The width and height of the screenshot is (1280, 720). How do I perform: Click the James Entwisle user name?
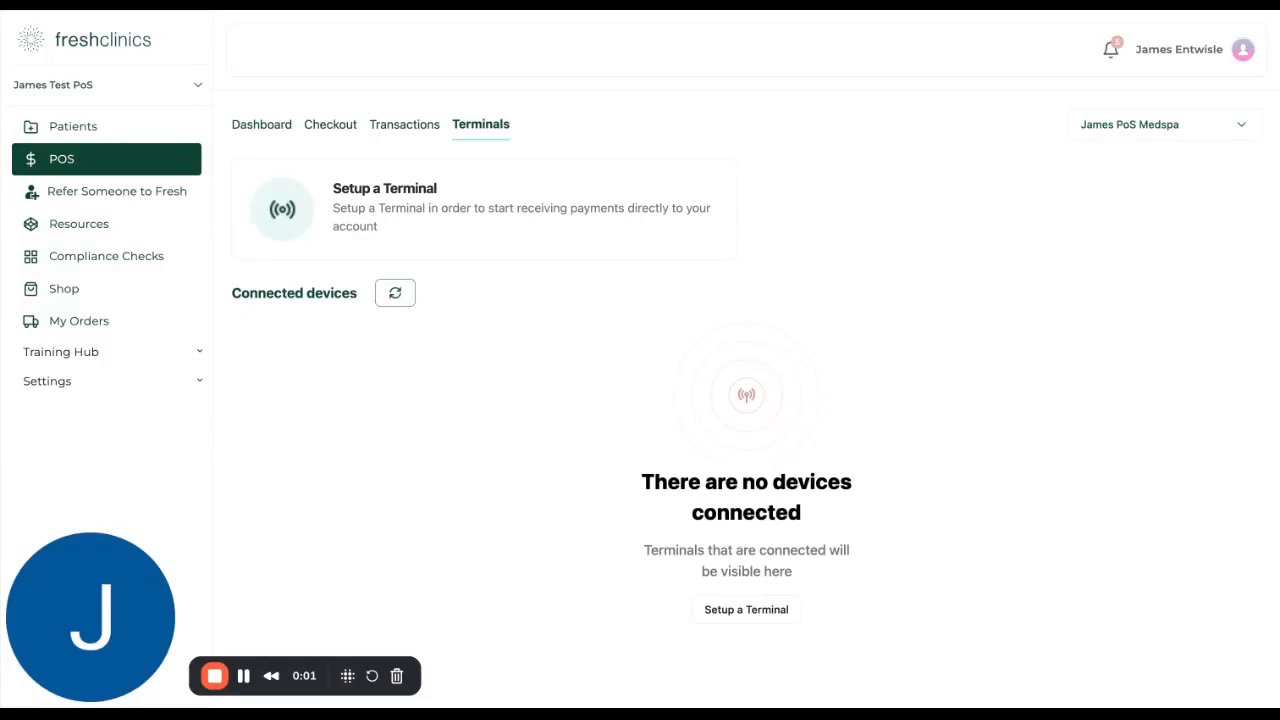1179,49
